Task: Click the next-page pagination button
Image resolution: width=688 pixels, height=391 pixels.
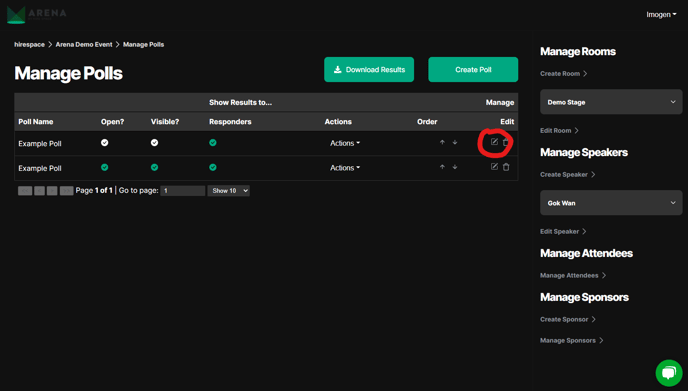Action: coord(52,190)
